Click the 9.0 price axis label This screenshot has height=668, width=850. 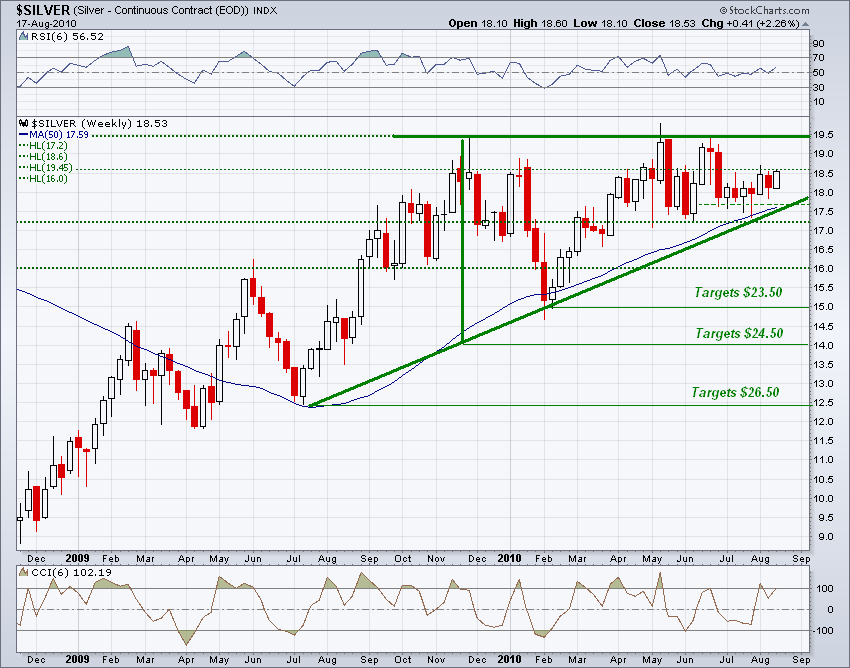point(825,537)
